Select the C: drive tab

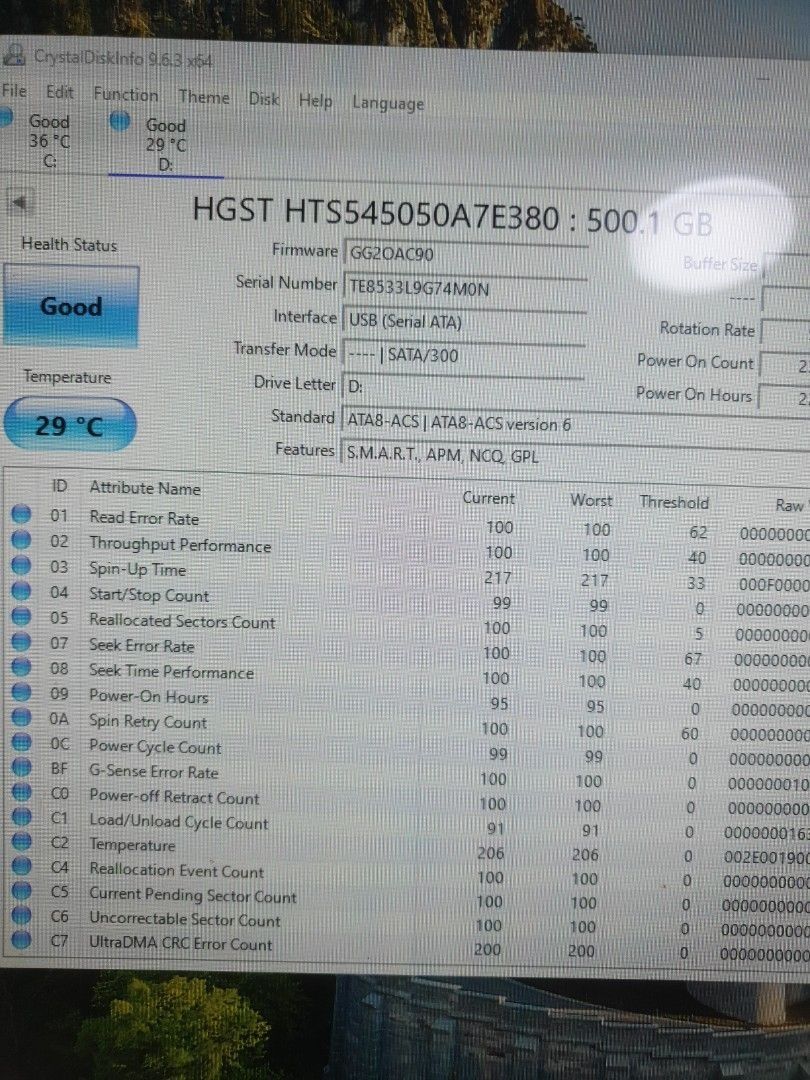(41, 141)
